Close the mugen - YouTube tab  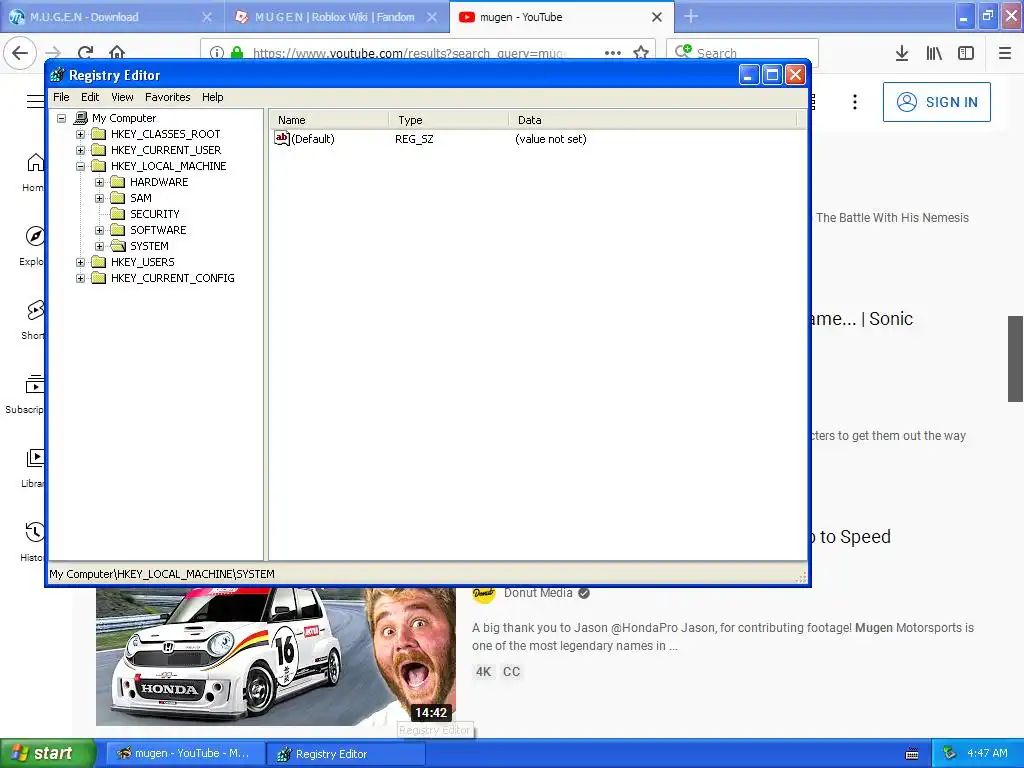(657, 17)
